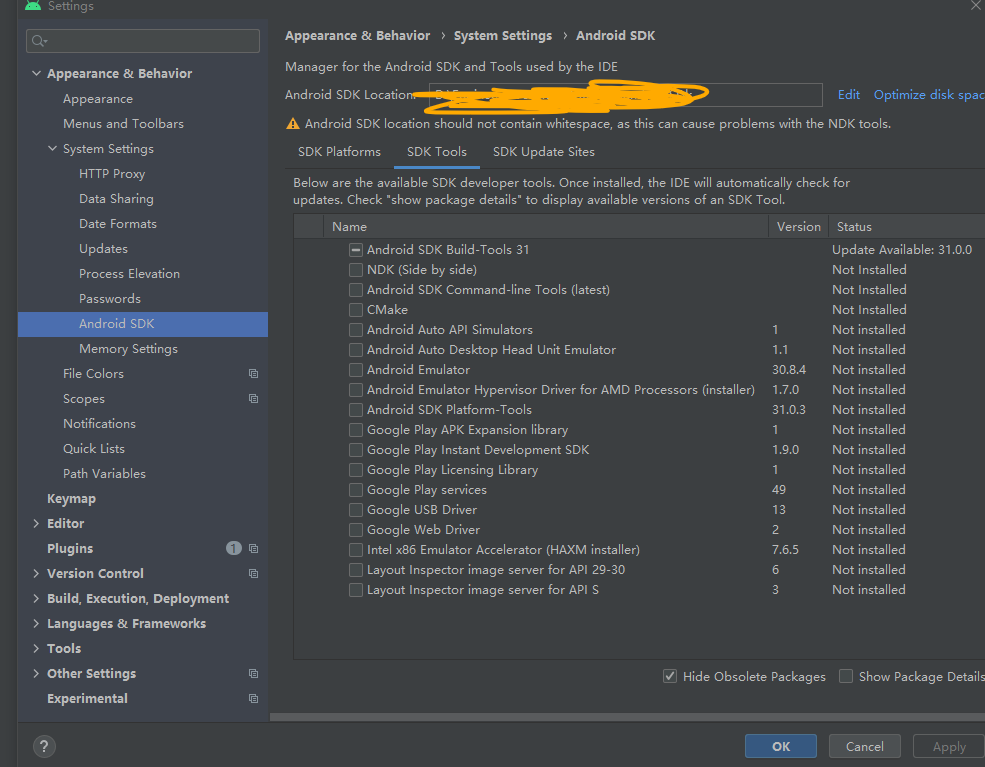Click the project-level icon beside Version Control

(253, 574)
